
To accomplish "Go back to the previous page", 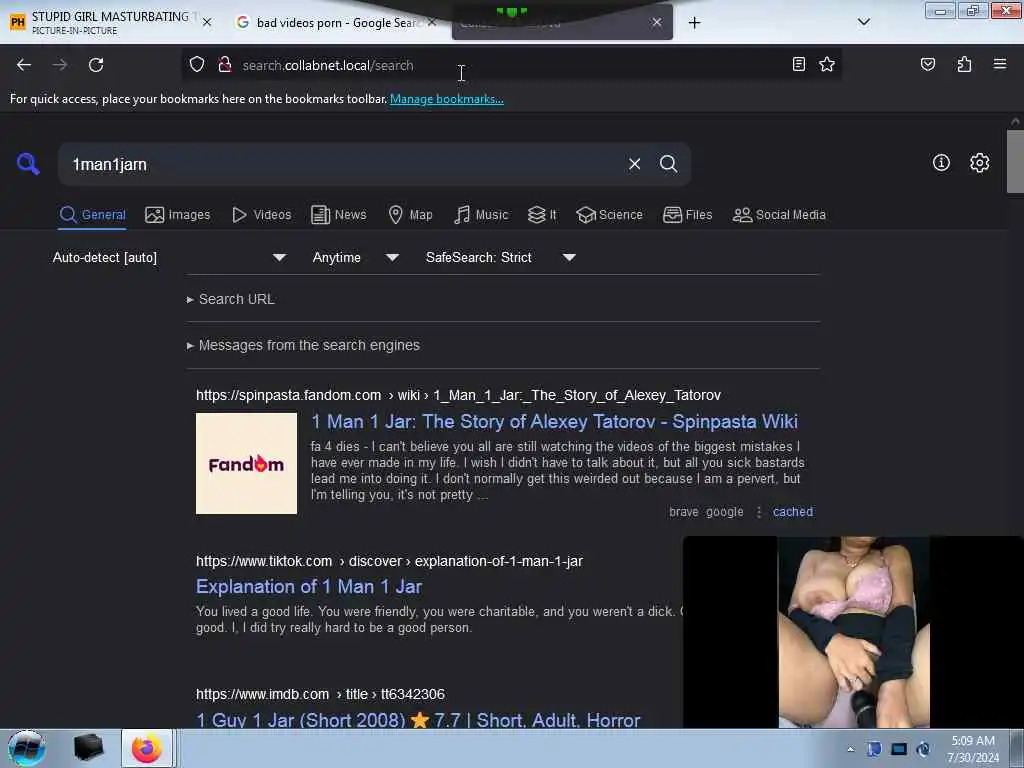I will [x=24, y=65].
